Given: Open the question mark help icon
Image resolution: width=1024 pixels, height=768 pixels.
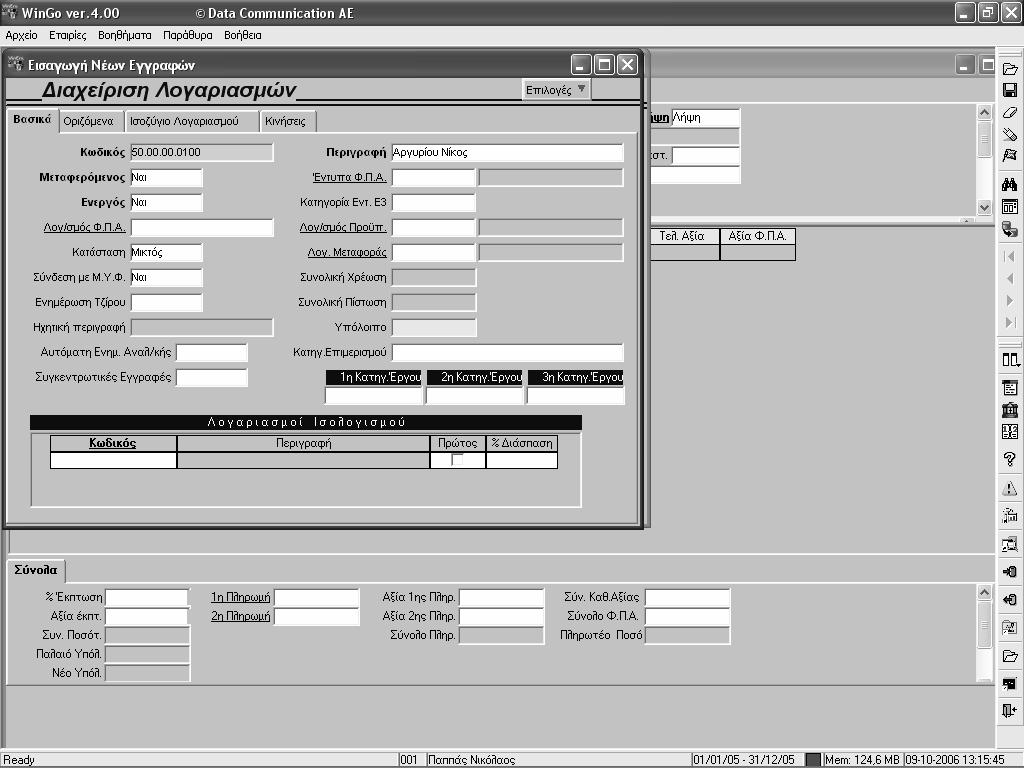Looking at the screenshot, I should point(1010,459).
